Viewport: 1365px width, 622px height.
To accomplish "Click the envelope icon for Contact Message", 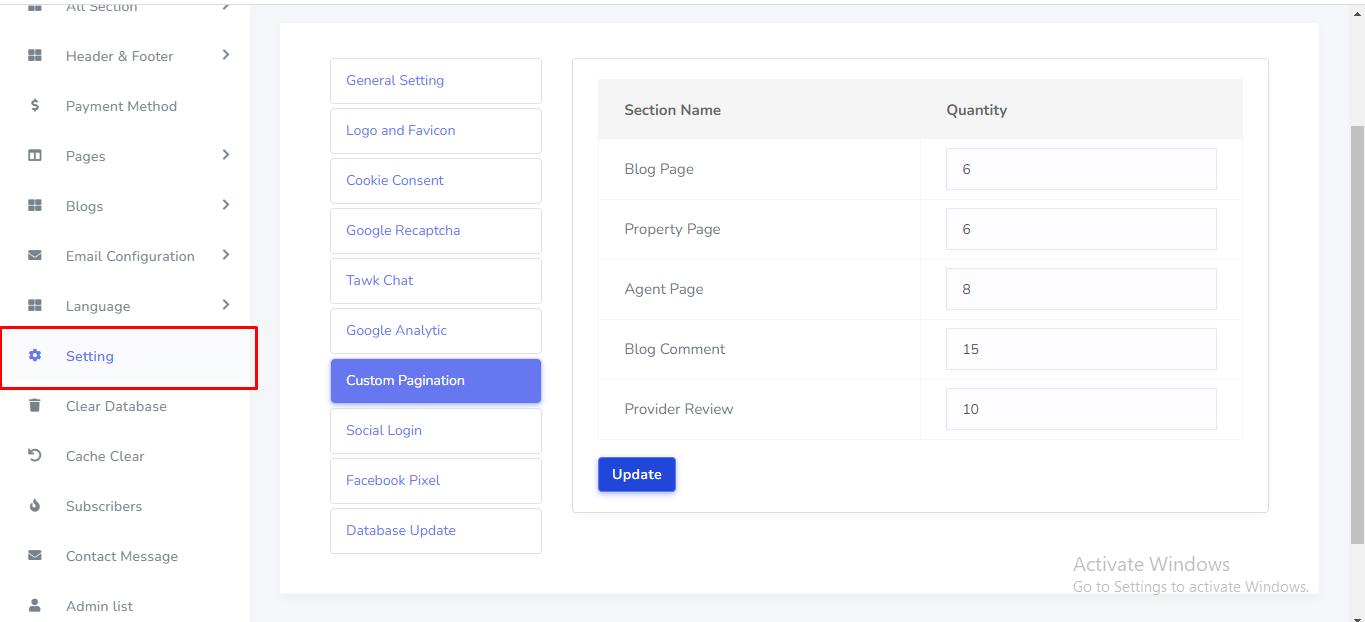I will pos(35,556).
